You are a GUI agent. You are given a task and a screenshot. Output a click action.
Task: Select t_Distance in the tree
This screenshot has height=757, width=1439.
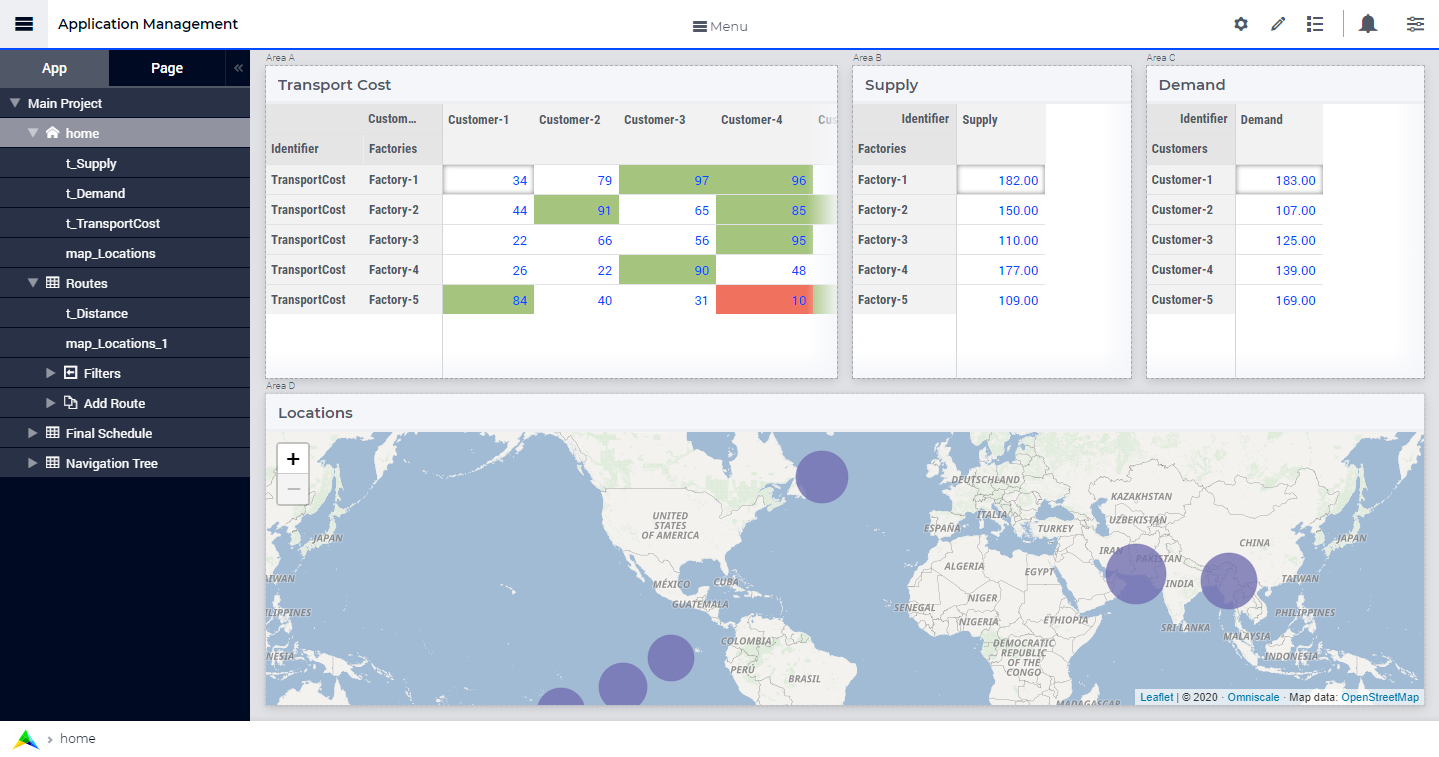[97, 313]
